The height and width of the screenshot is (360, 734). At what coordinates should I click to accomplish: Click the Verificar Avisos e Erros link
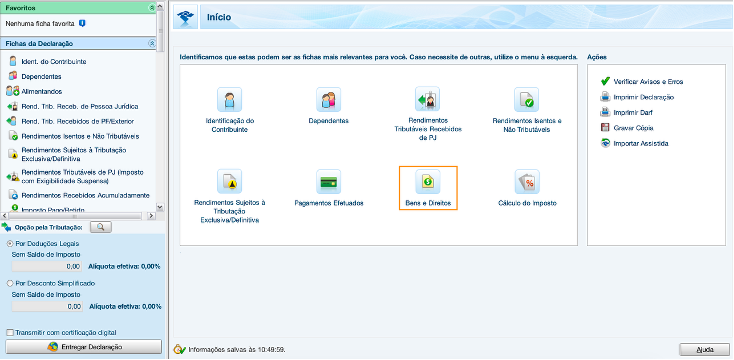[x=648, y=81]
